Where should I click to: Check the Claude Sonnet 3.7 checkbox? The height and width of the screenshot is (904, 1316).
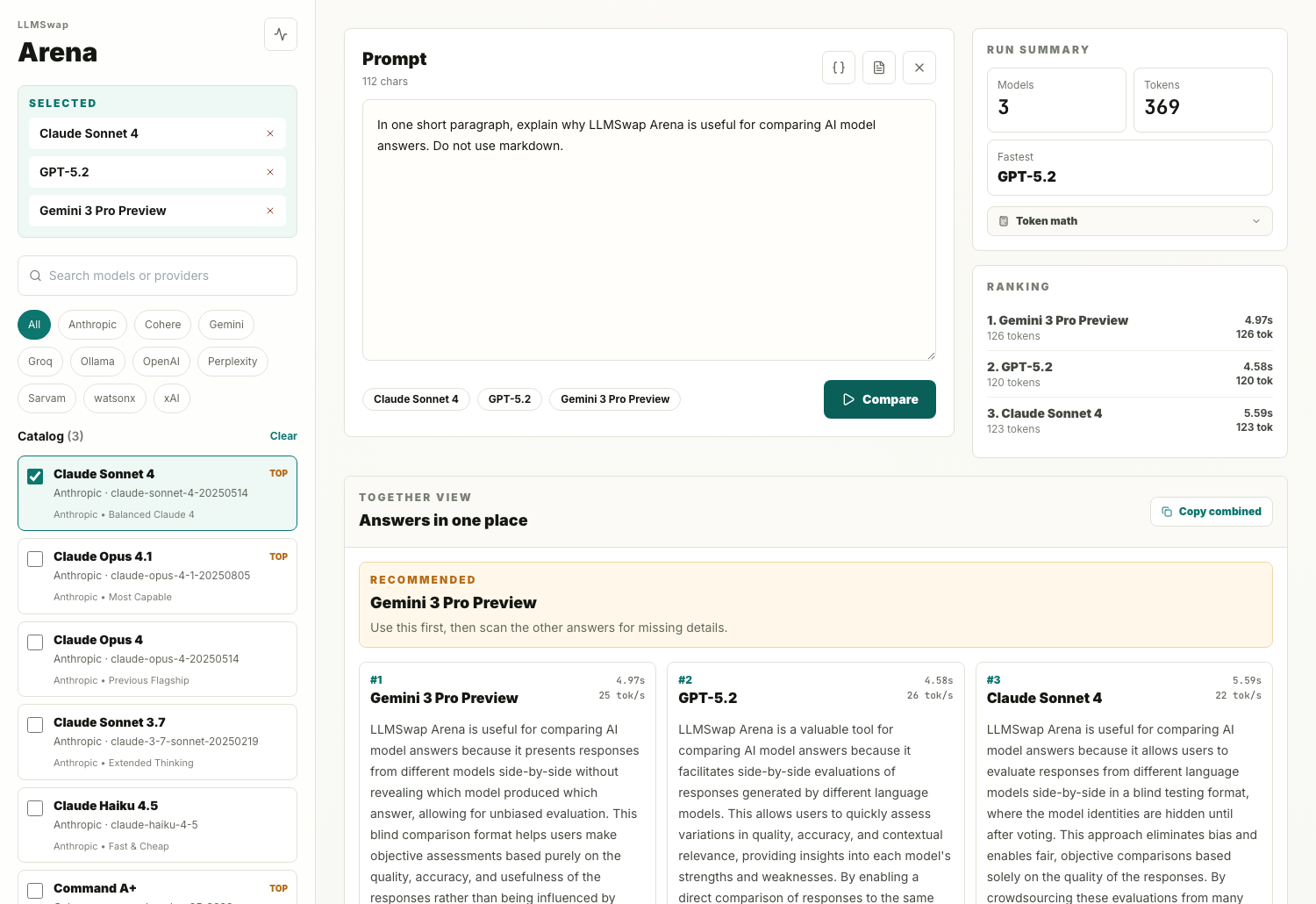pyautogui.click(x=35, y=725)
